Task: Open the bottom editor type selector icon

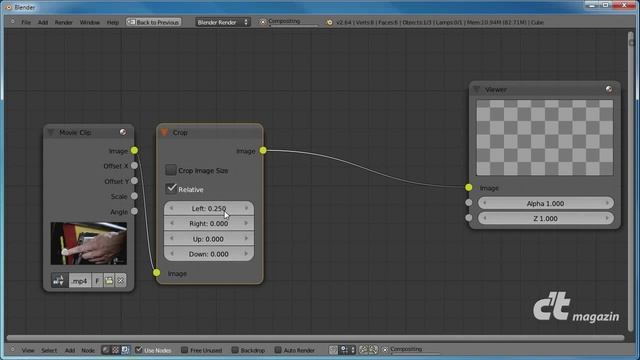Action: [x=12, y=350]
